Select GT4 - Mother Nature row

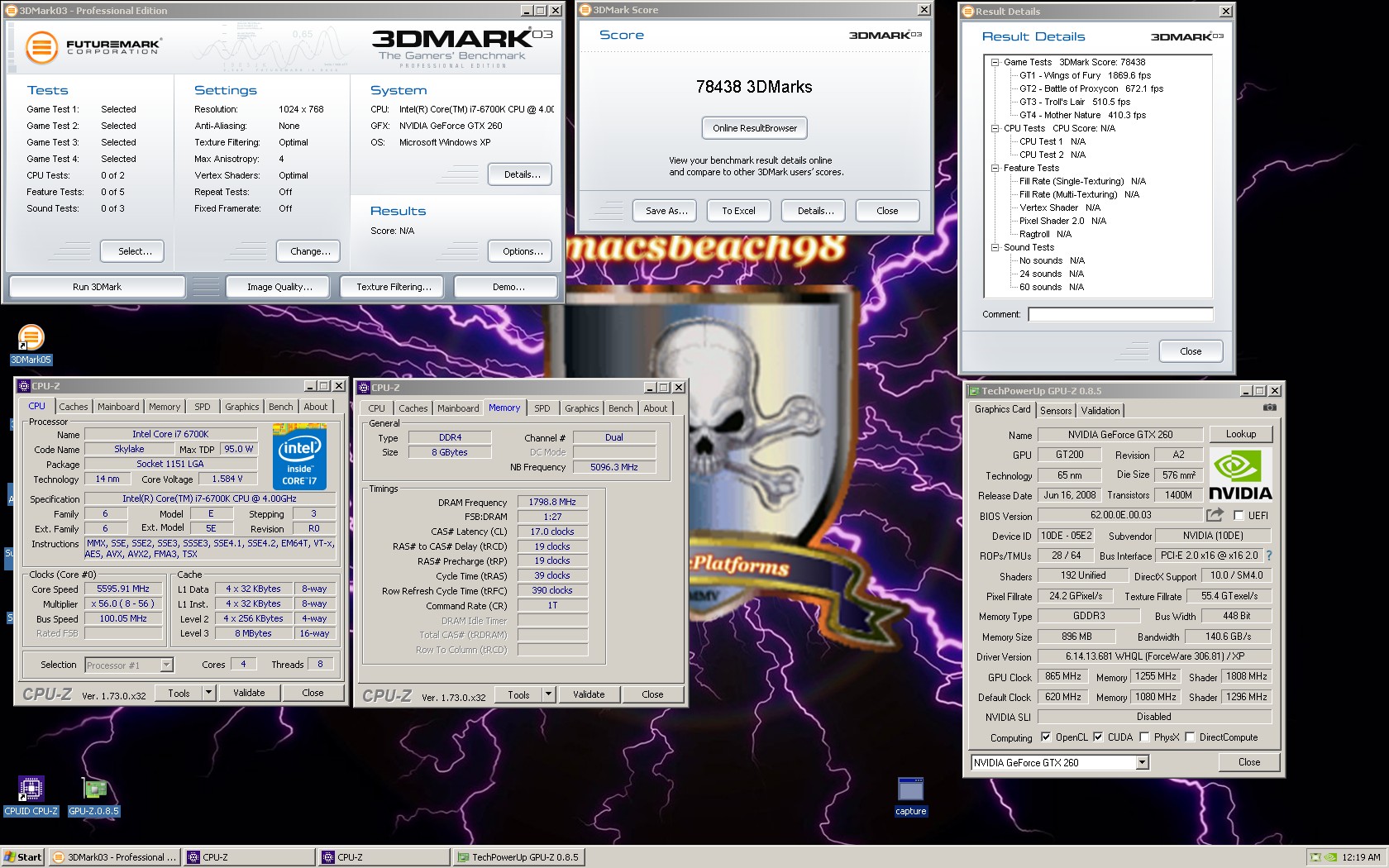click(x=1082, y=115)
